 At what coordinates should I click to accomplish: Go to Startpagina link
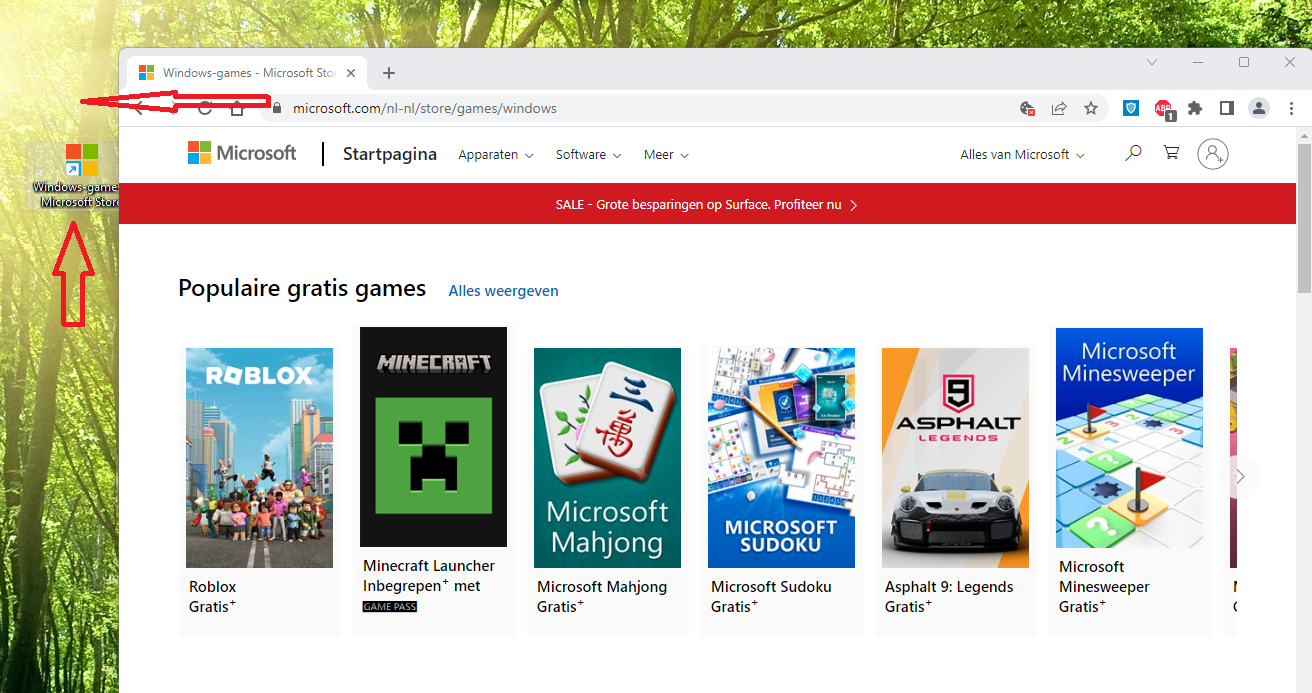tap(390, 154)
